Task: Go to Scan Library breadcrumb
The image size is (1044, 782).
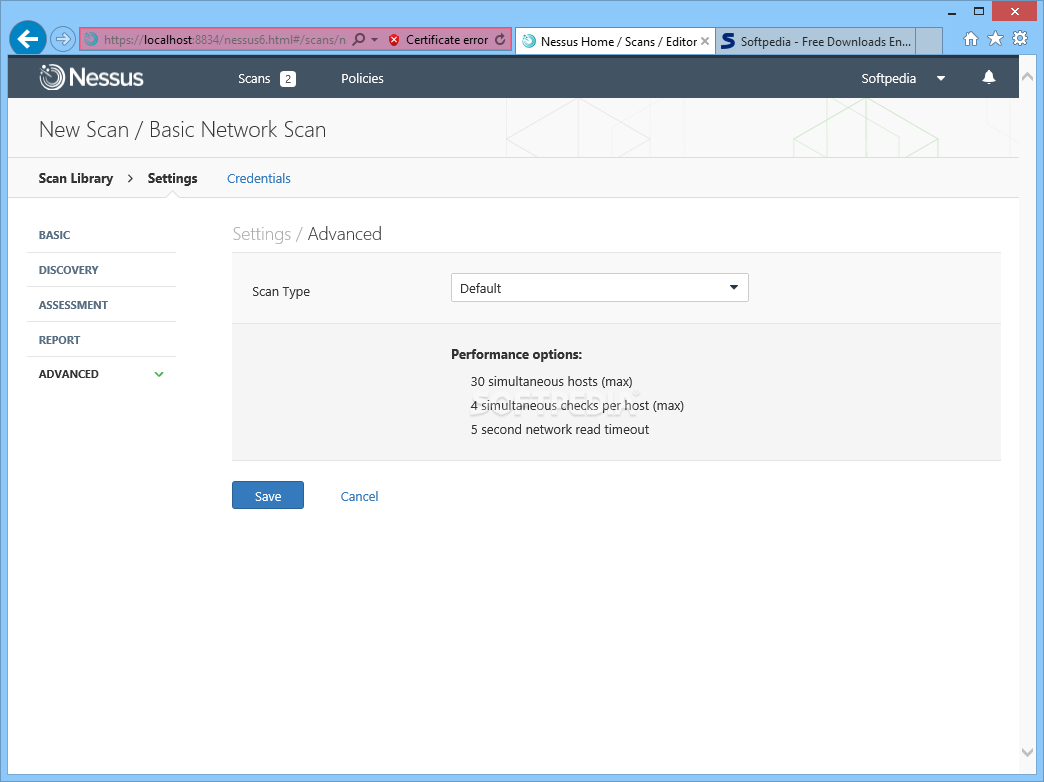Action: [76, 179]
